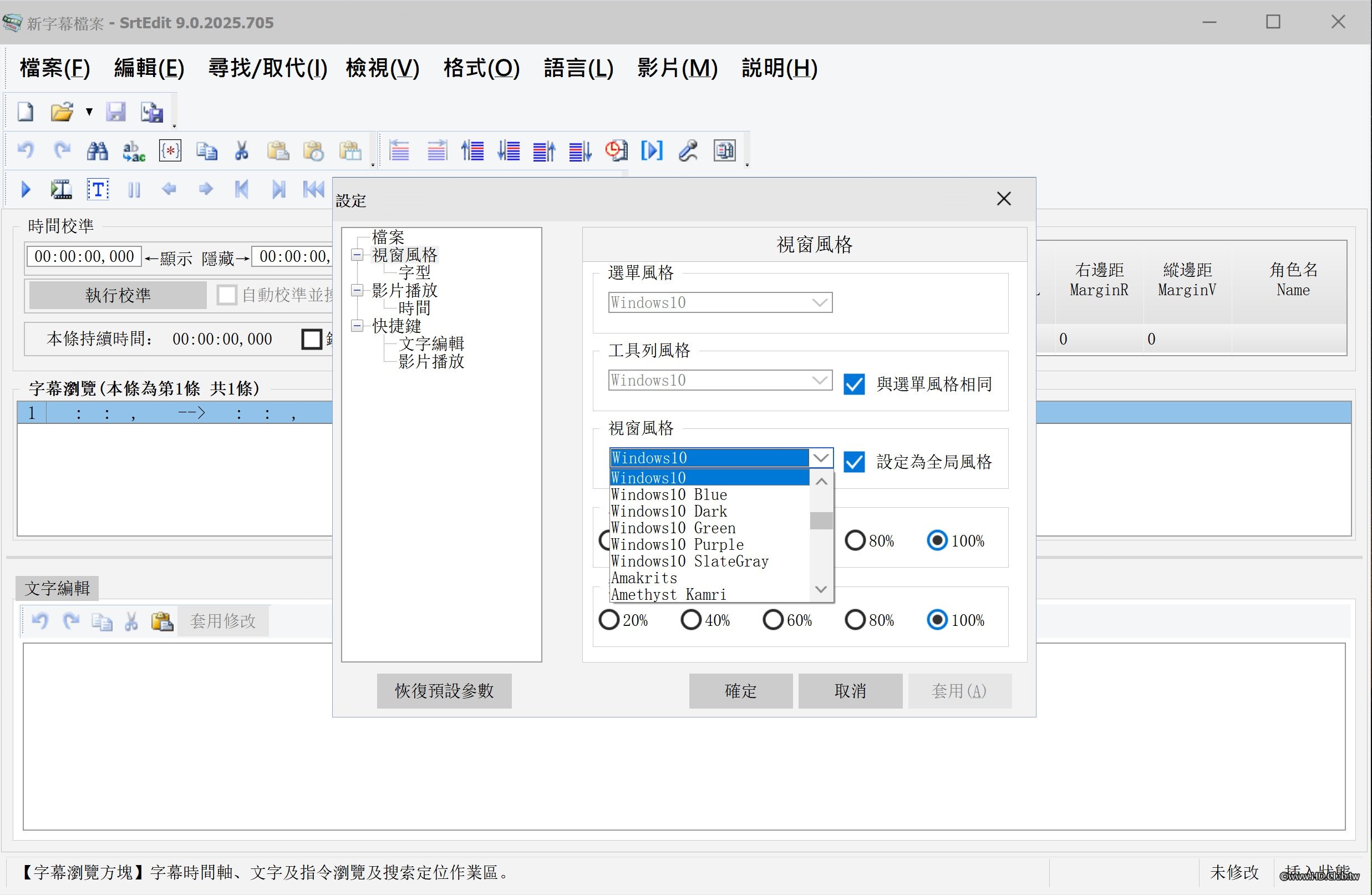The height and width of the screenshot is (895, 1372).
Task: Click the 取消 button
Action: coord(850,691)
